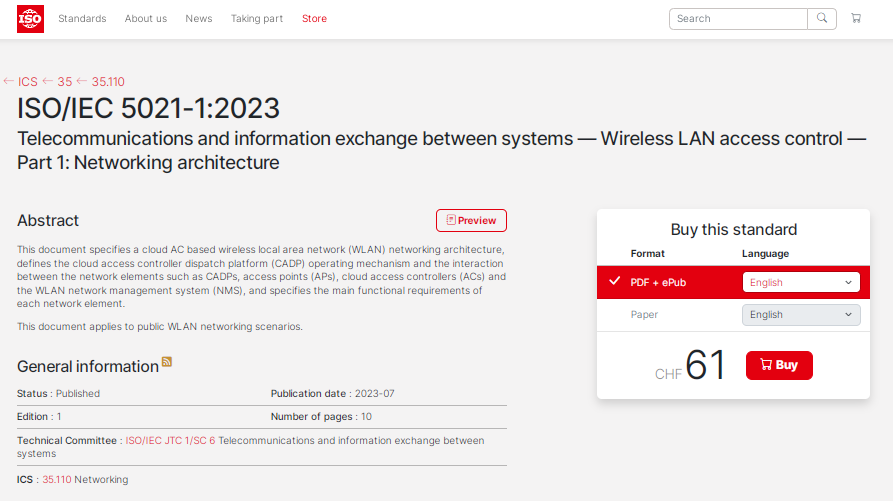This screenshot has width=893, height=501.
Task: Open the Paper language dropdown
Action: coord(800,315)
